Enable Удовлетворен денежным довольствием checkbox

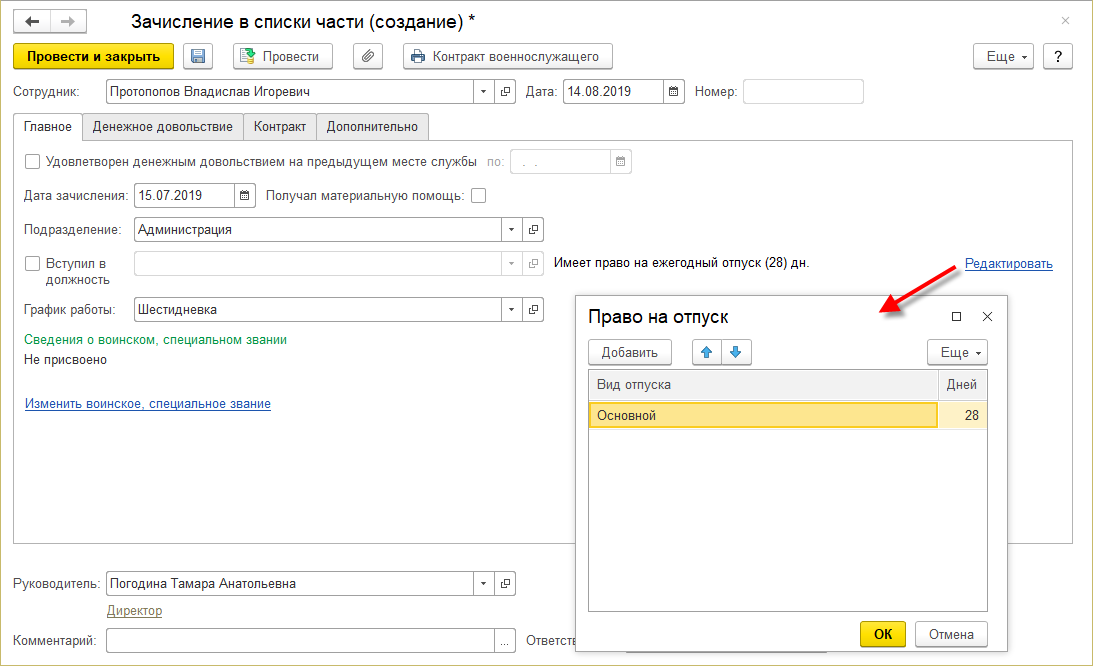click(x=32, y=161)
